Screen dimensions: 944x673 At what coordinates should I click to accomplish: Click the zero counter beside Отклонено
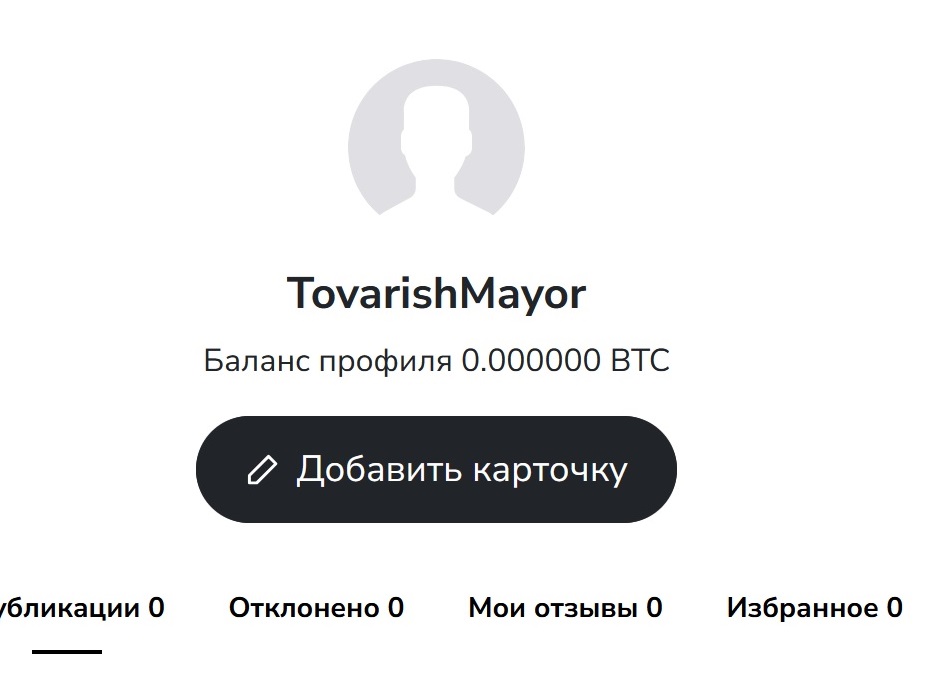pyautogui.click(x=396, y=607)
